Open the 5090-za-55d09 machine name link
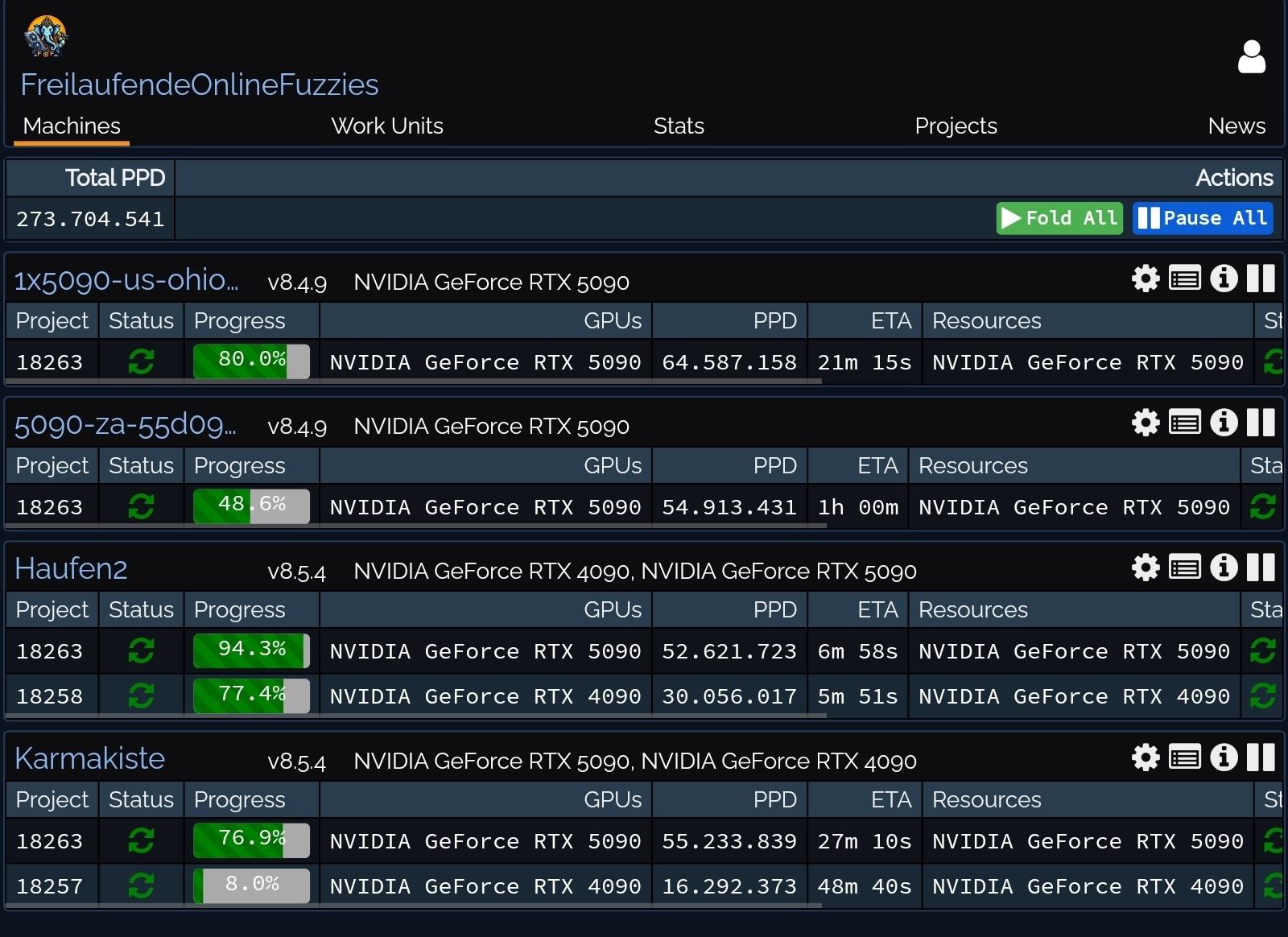Image resolution: width=1288 pixels, height=937 pixels. tap(126, 424)
